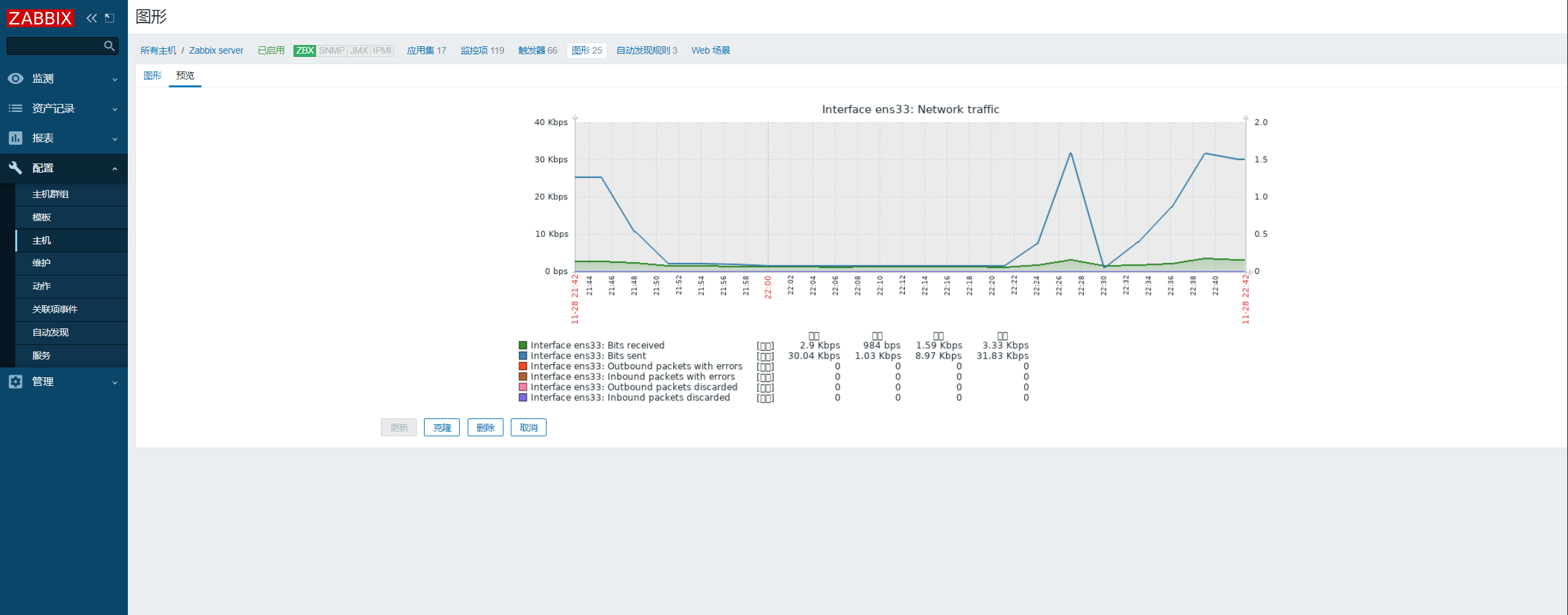The height and width of the screenshot is (615, 1568).
Task: Click the green ZBX availability badge
Action: (x=305, y=50)
